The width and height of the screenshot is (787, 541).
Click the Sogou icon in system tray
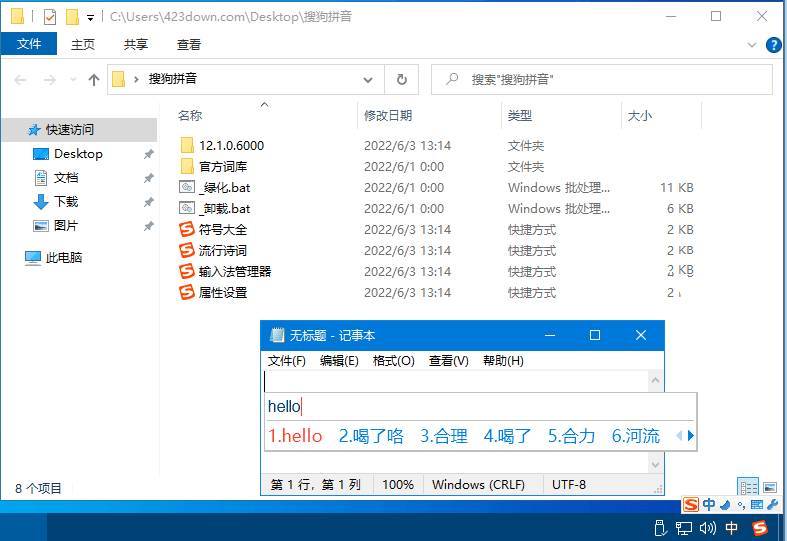coord(759,528)
